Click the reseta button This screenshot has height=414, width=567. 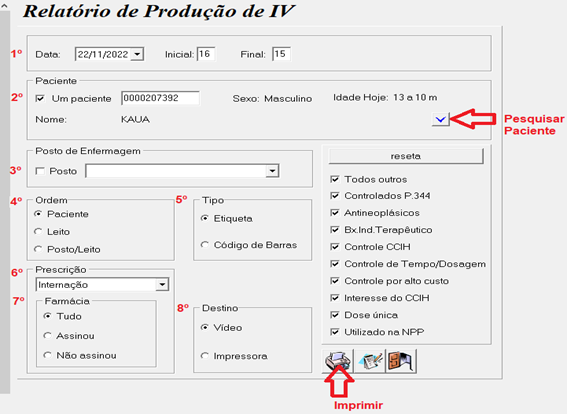[406, 156]
